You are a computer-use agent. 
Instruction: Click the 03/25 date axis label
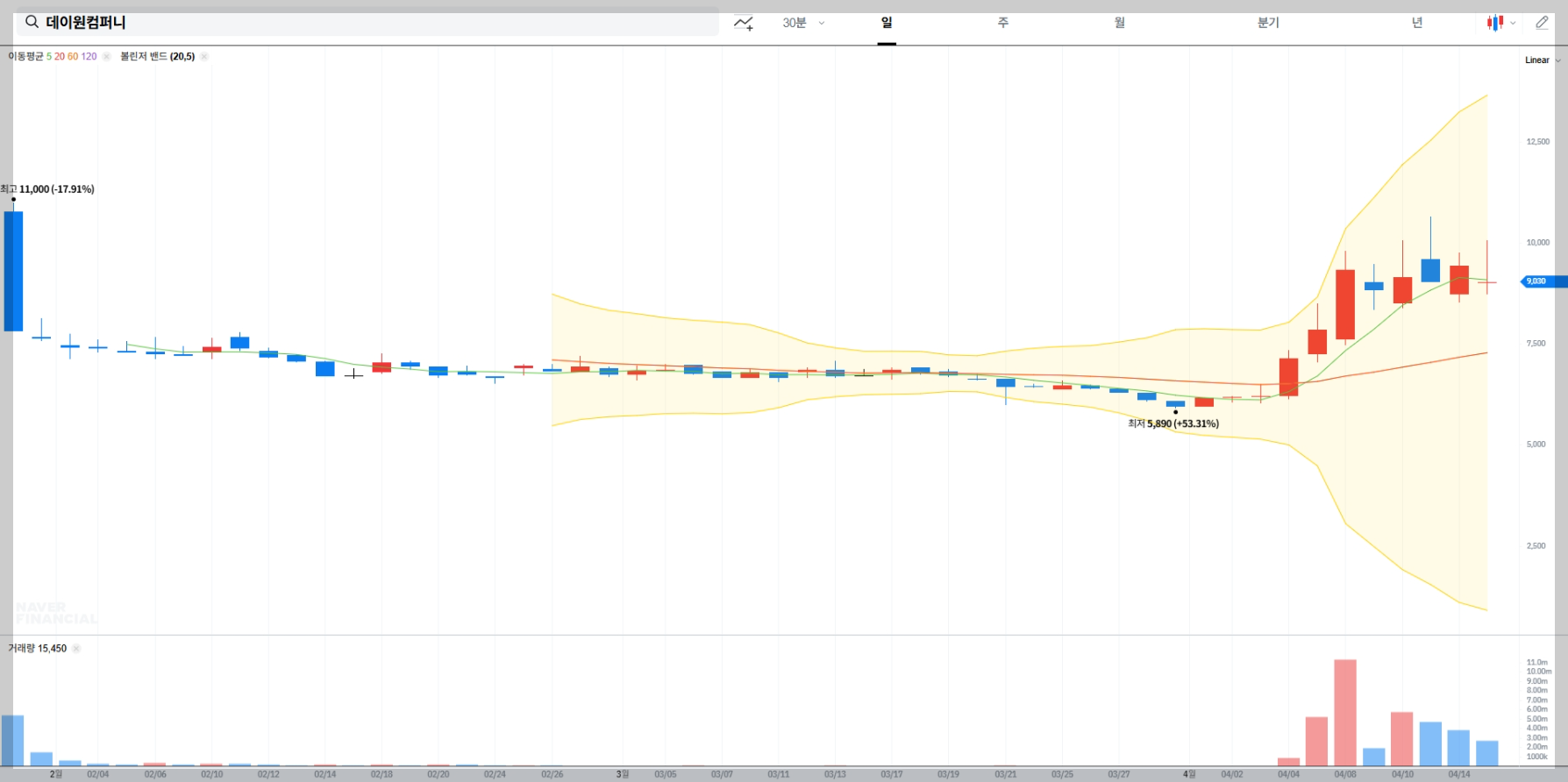(1062, 774)
